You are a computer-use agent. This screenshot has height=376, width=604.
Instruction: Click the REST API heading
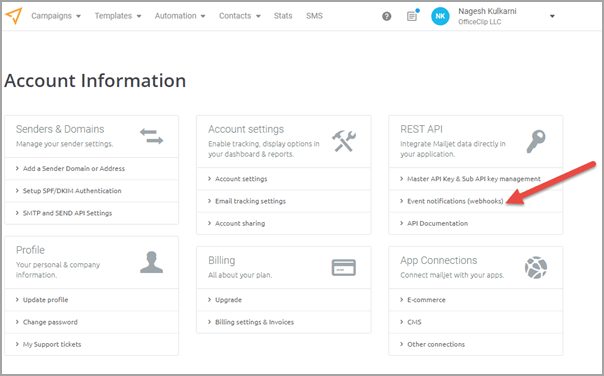[421, 129]
